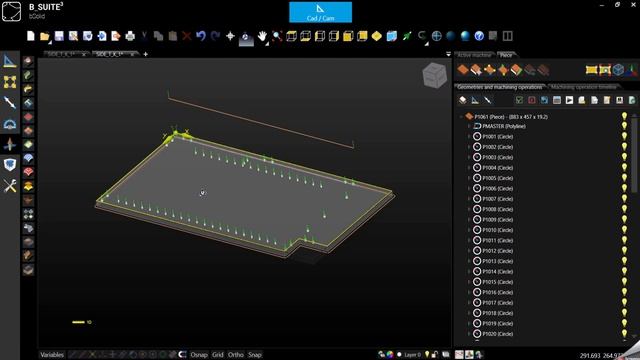
Task: Click the color wheel icon in status bar
Action: (x=390, y=354)
